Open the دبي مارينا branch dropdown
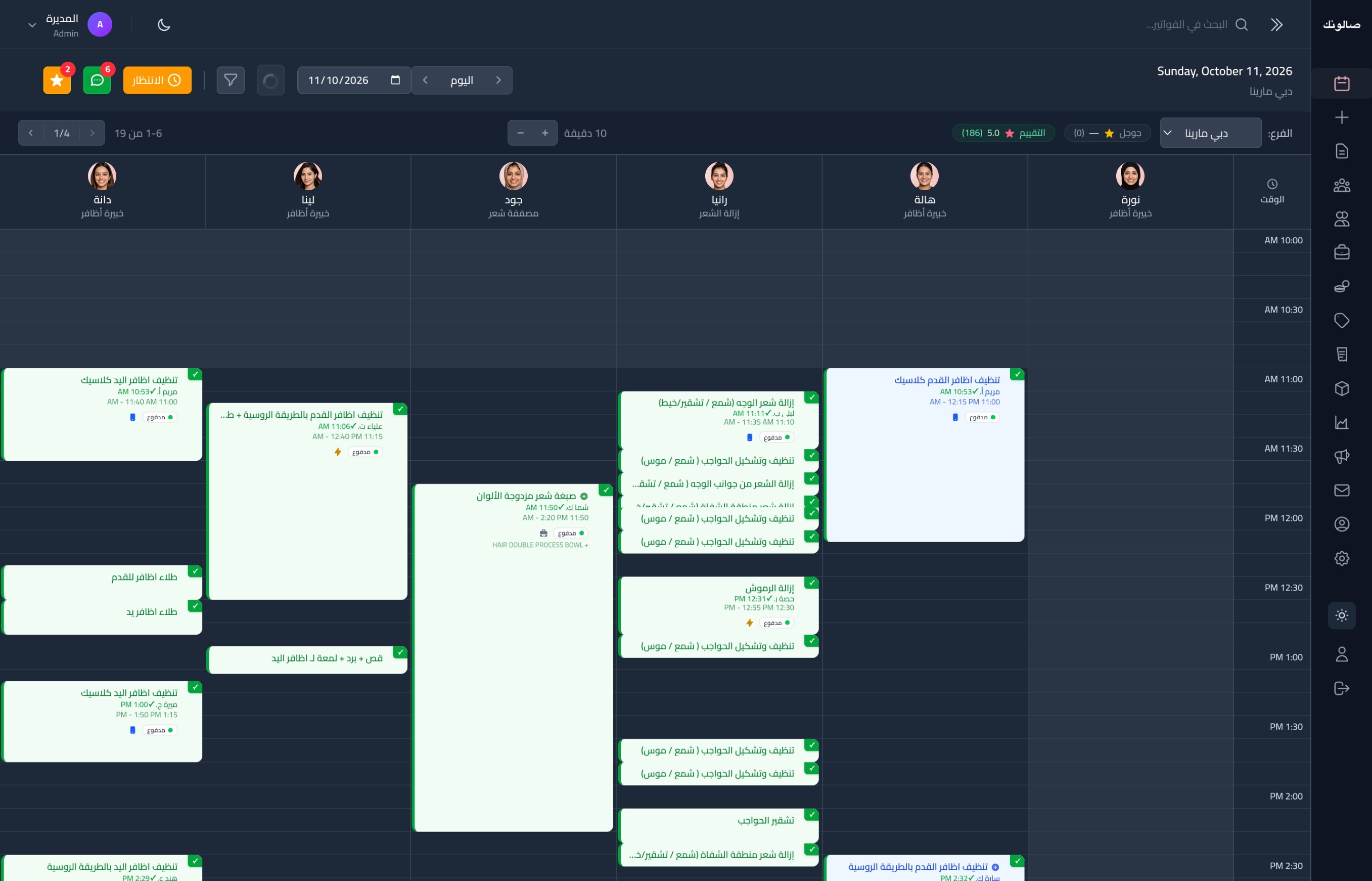 (x=1210, y=133)
